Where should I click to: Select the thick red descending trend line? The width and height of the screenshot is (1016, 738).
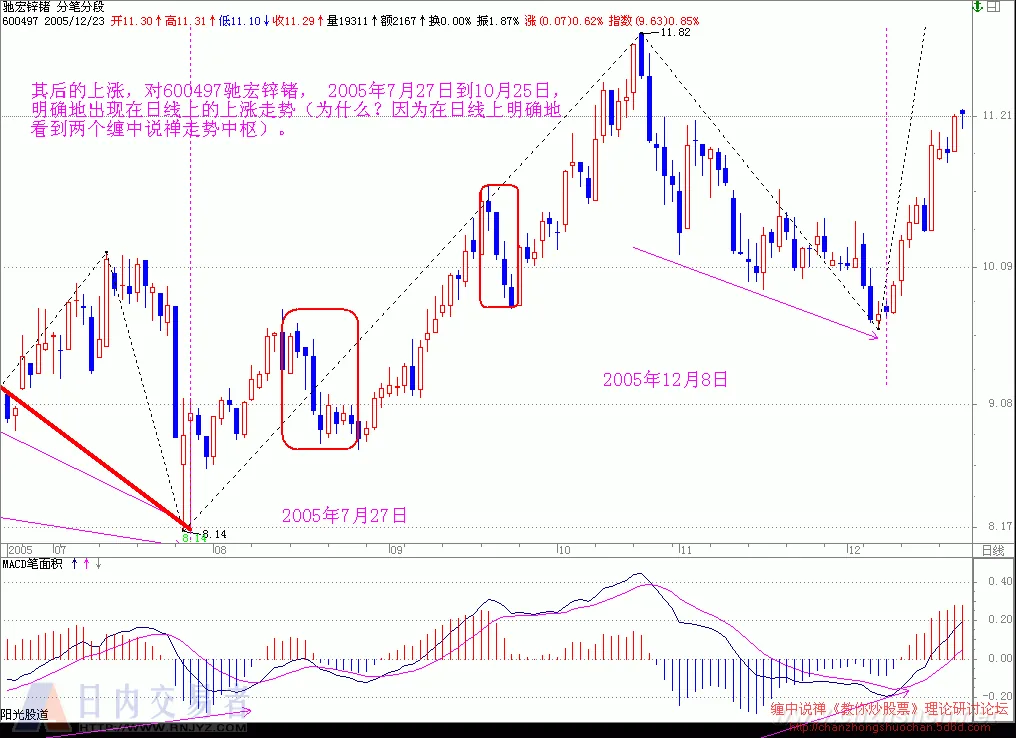[x=95, y=457]
